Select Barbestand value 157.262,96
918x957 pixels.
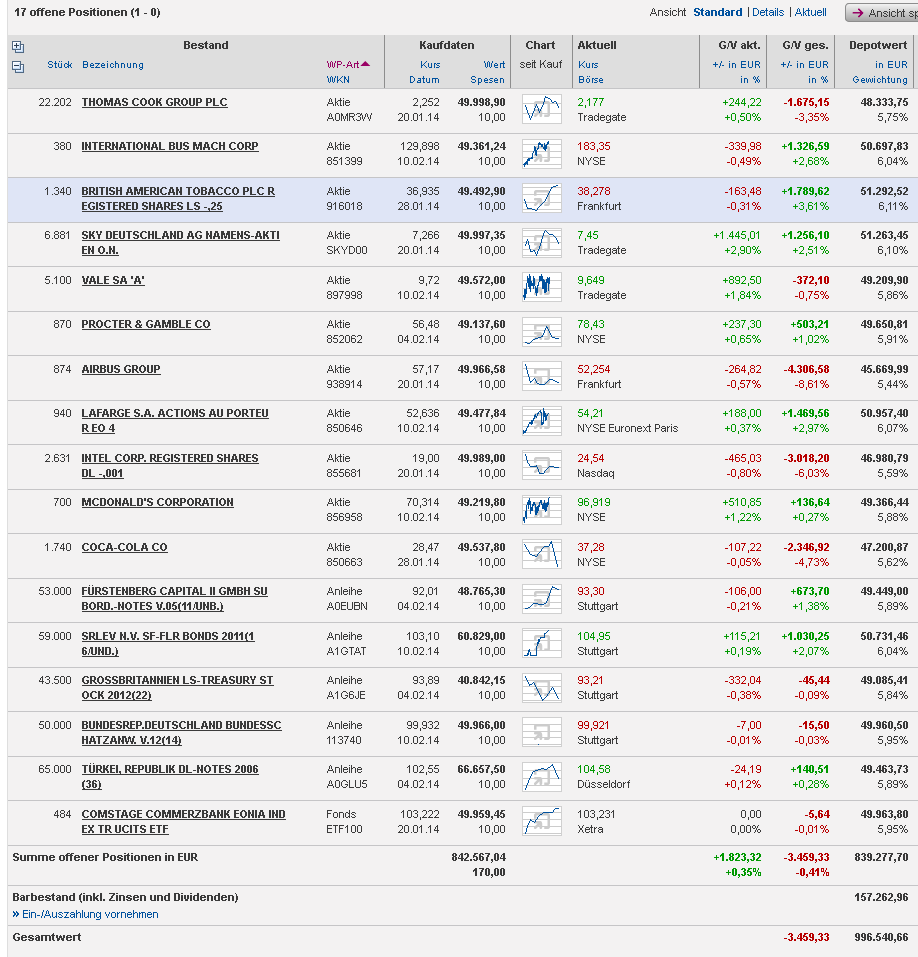point(881,897)
